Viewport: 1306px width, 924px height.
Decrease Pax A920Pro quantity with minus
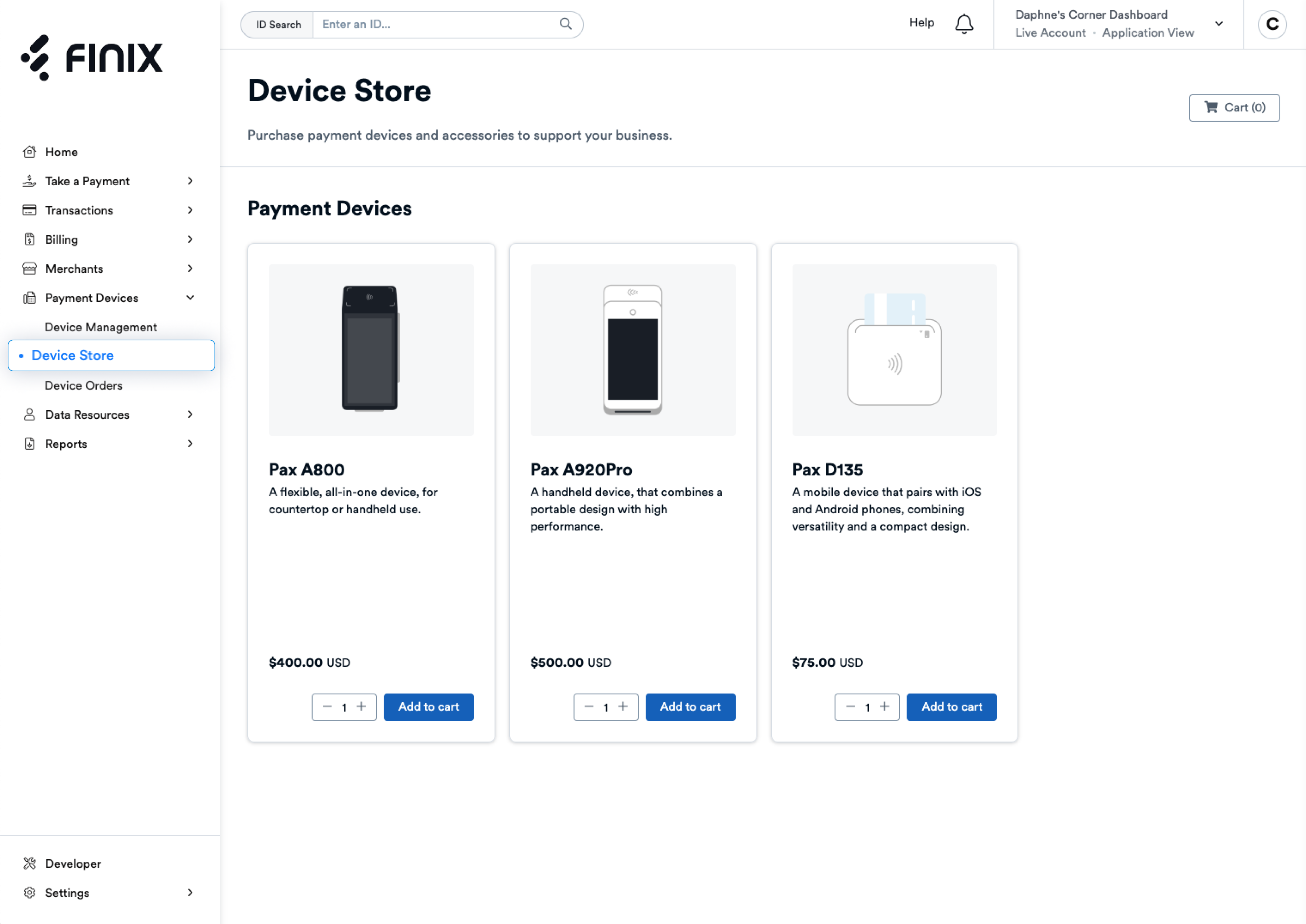(x=589, y=707)
